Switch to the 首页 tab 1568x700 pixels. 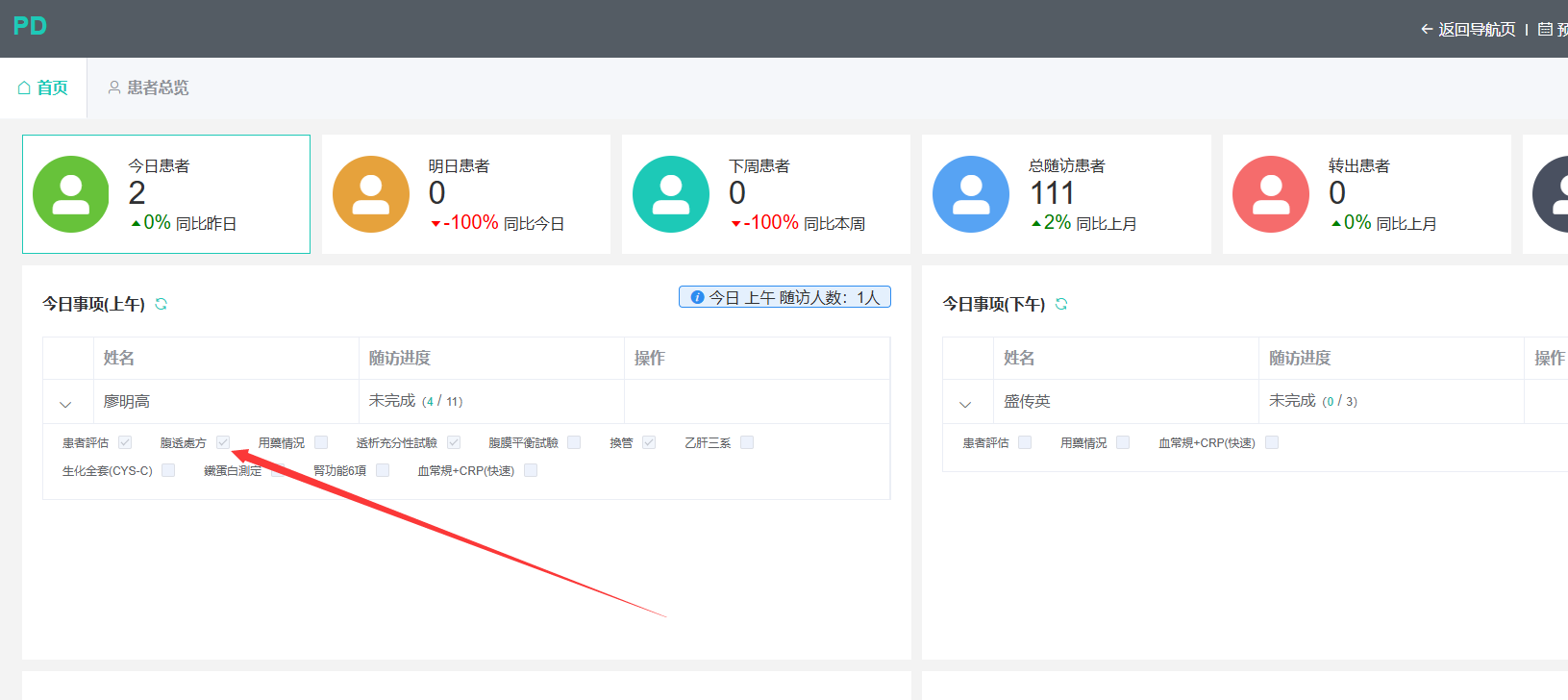[x=43, y=87]
